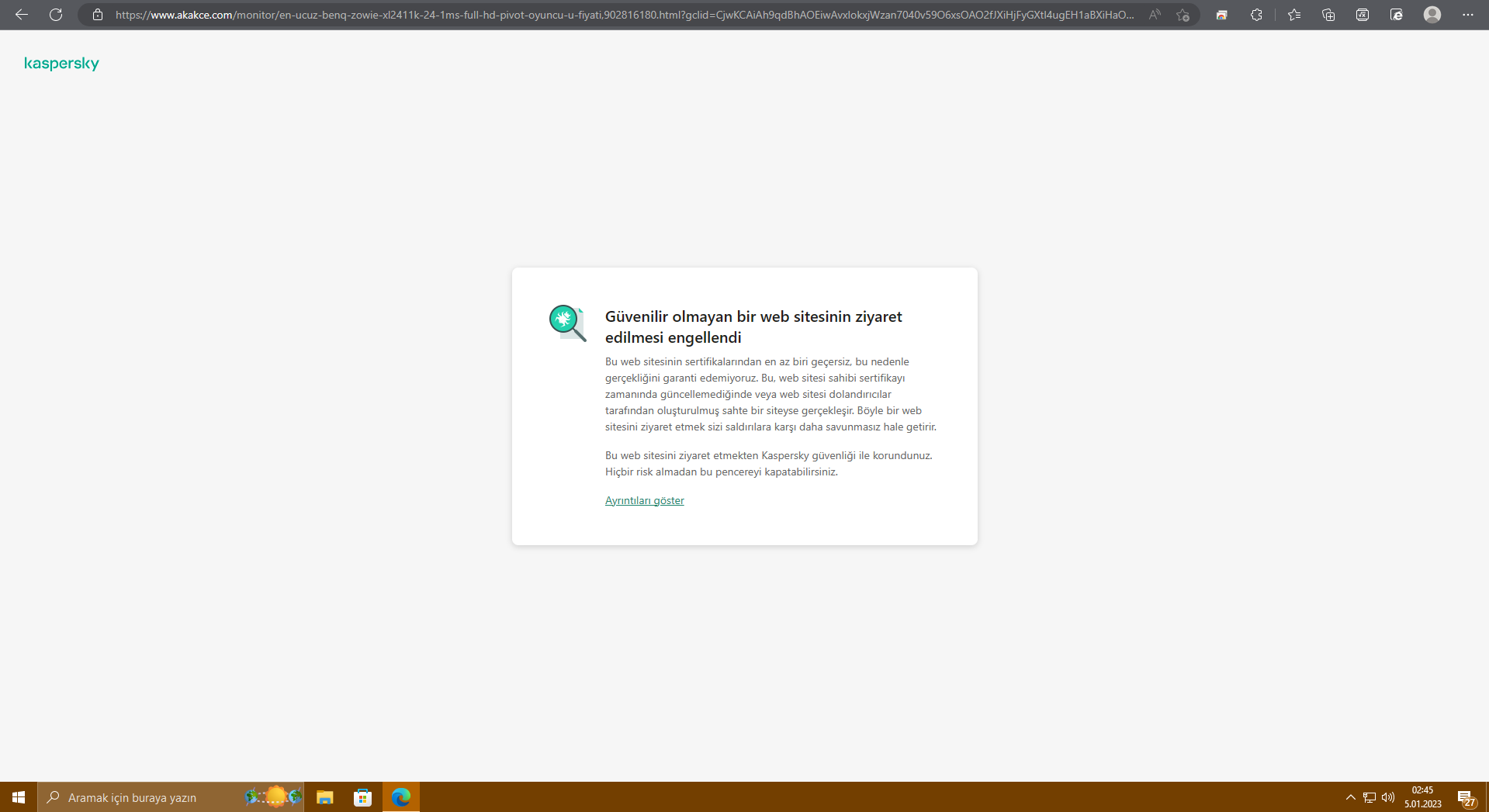1489x812 pixels.
Task: Open the Favorites list icon
Action: (x=1294, y=15)
